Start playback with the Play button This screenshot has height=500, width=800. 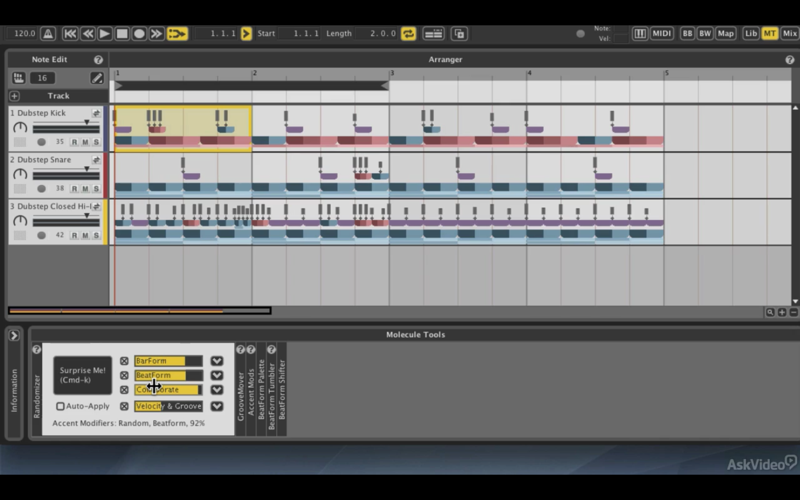click(x=105, y=34)
